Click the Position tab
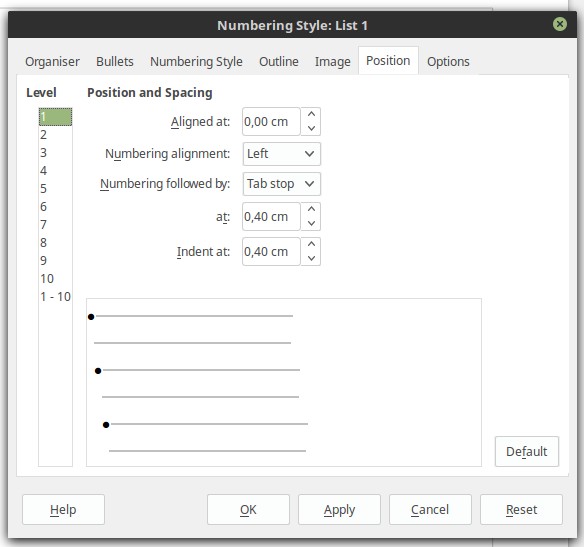Image resolution: width=584 pixels, height=547 pixels. pos(388,61)
